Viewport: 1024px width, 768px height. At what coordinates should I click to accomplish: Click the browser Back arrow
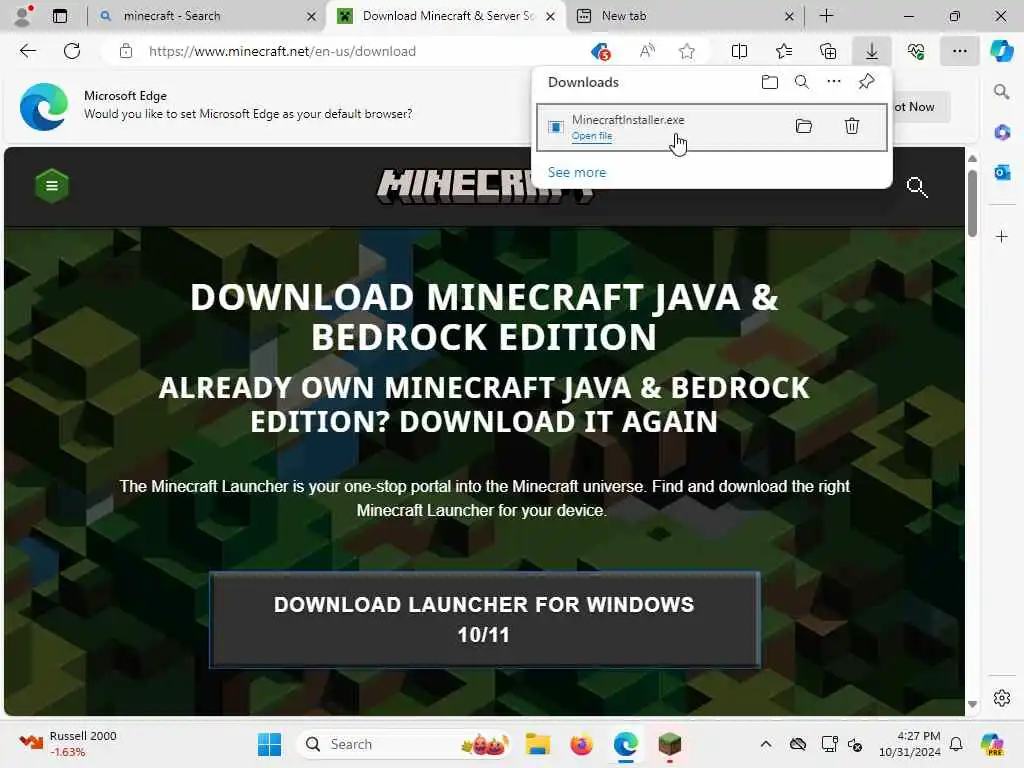27,51
